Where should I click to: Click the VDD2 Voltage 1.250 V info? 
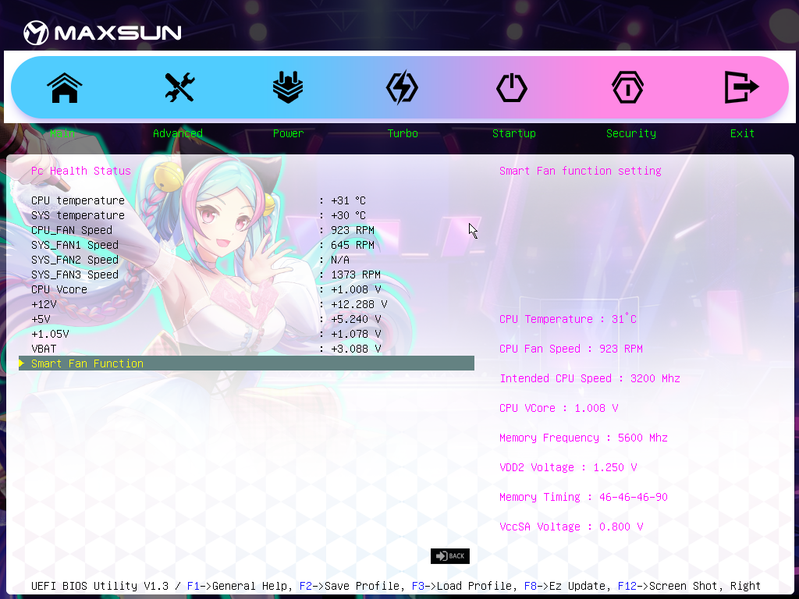click(x=568, y=468)
